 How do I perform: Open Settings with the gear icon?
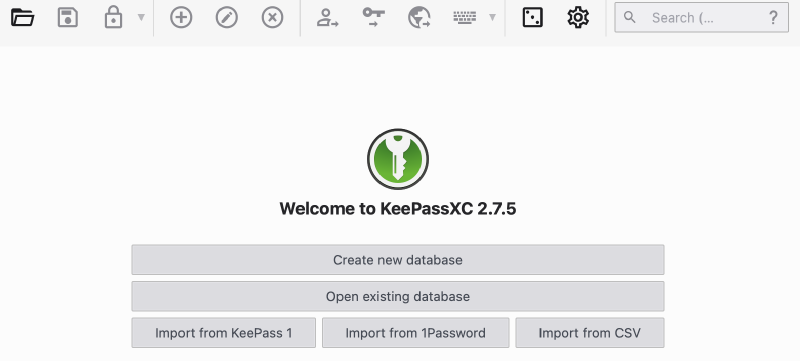coord(578,18)
